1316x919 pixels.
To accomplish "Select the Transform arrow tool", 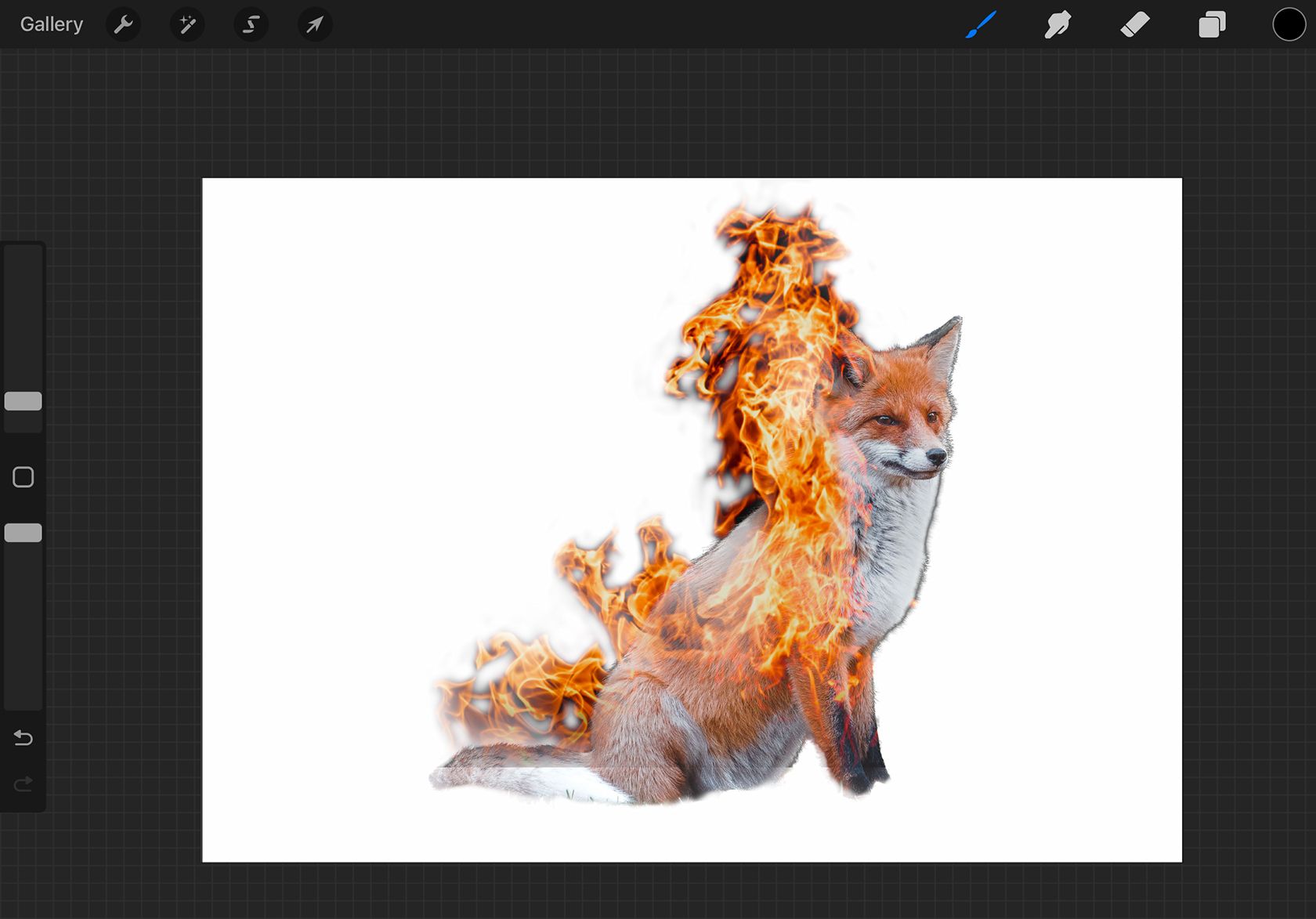I will (315, 24).
